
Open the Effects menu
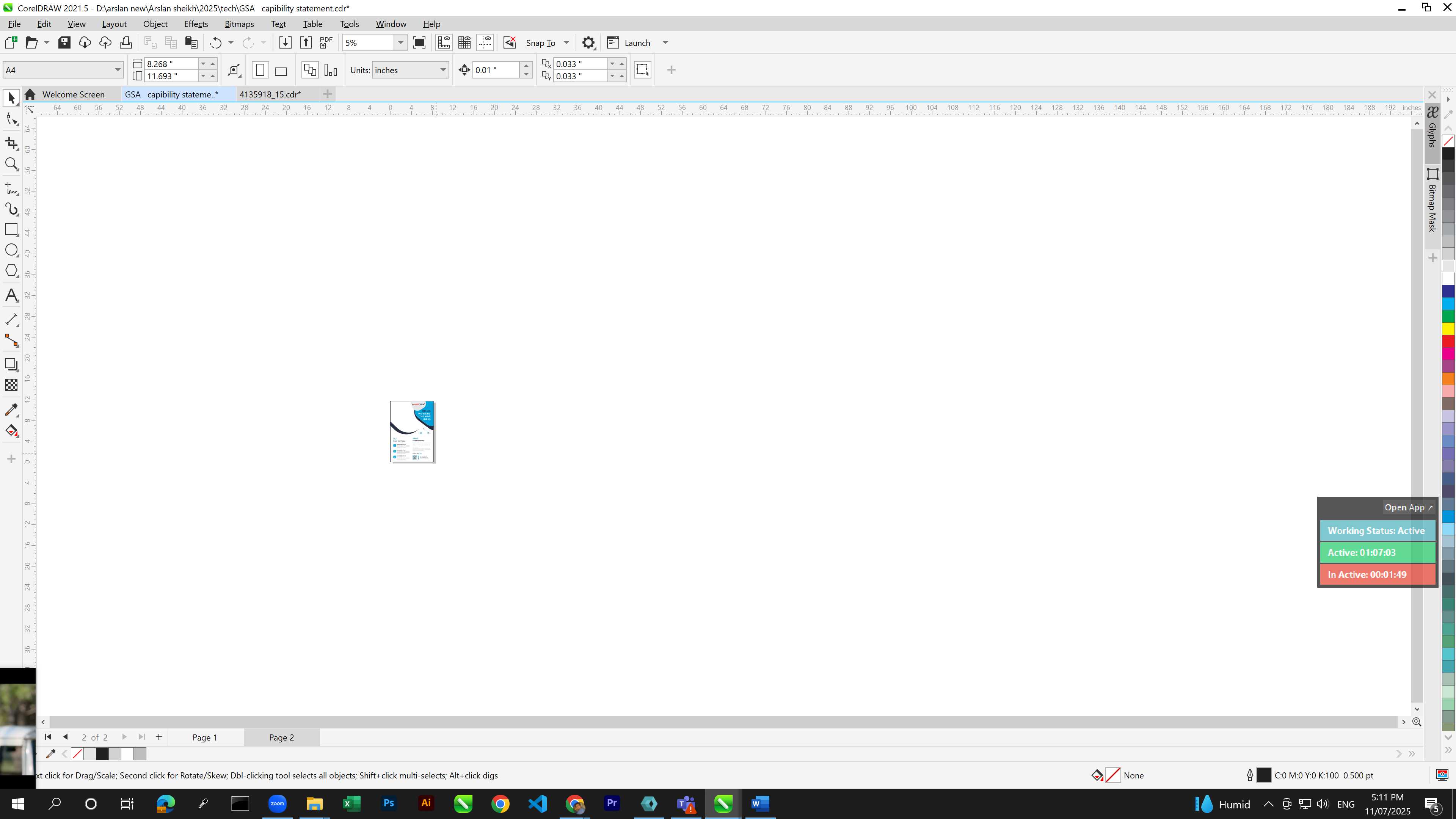(196, 24)
